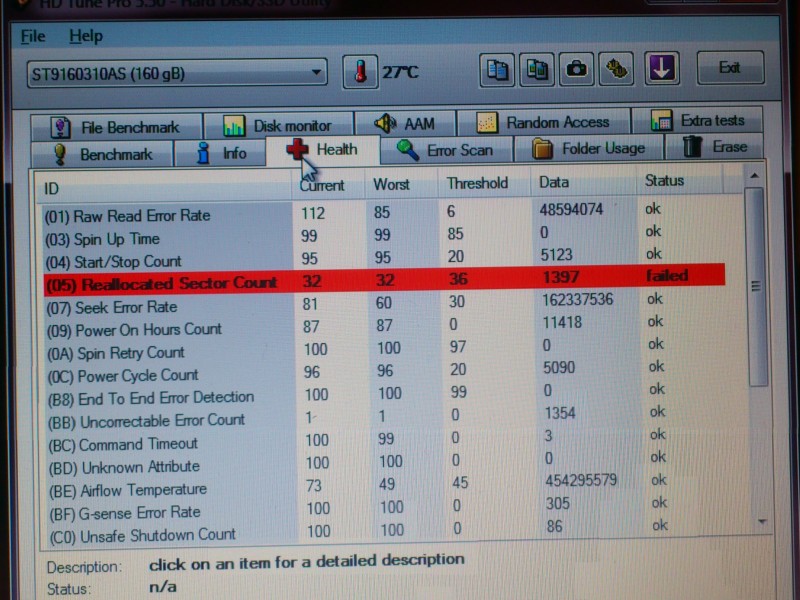Select the (BC) Command Timeout row
Viewport: 800px width, 600px height.
[x=386, y=440]
